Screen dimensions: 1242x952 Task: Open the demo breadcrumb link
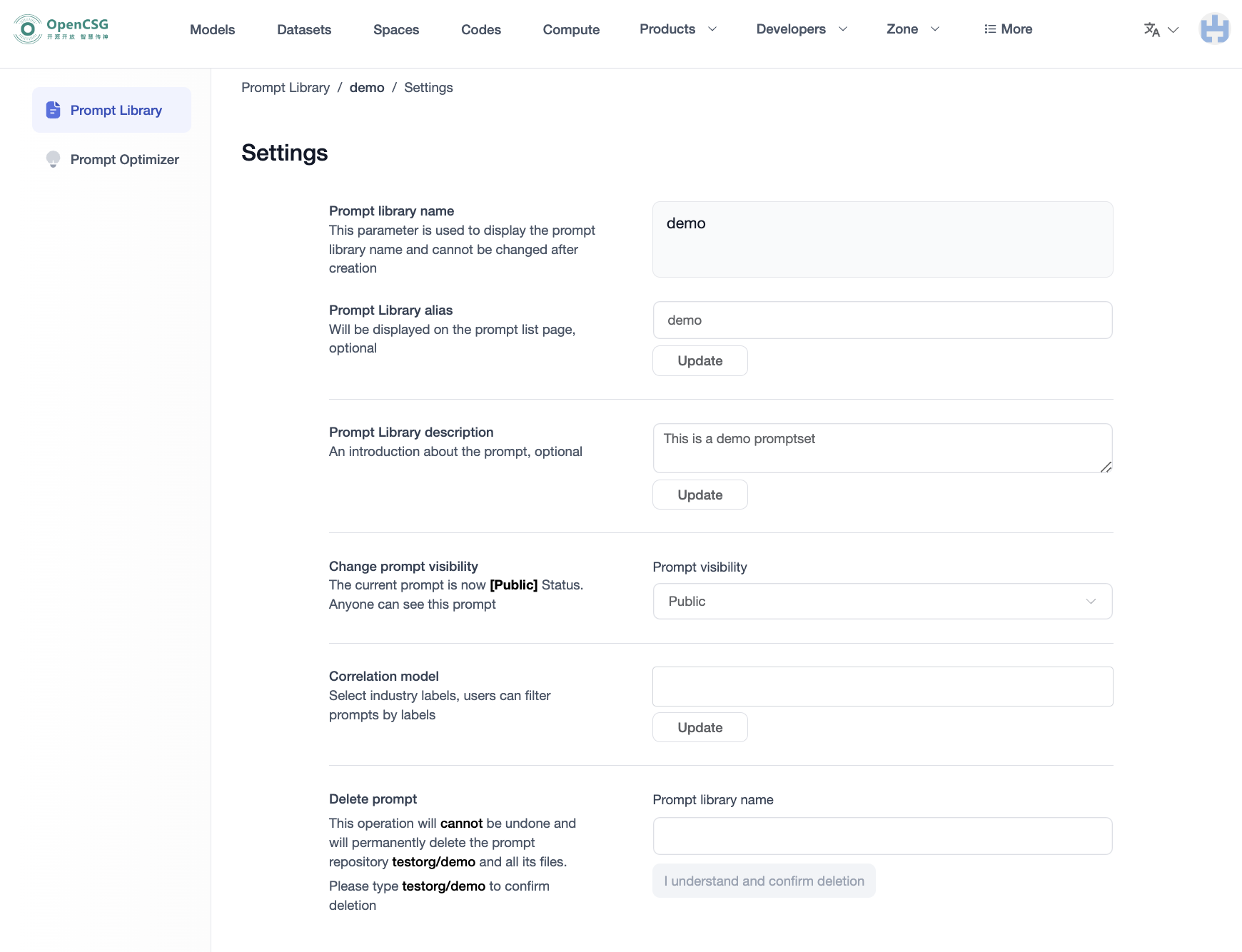pyautogui.click(x=367, y=87)
